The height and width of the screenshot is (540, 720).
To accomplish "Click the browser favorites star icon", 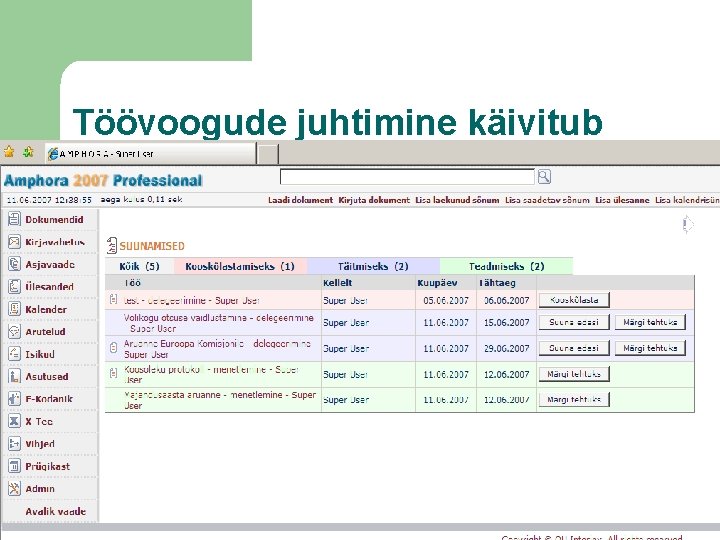I will click(x=9, y=152).
